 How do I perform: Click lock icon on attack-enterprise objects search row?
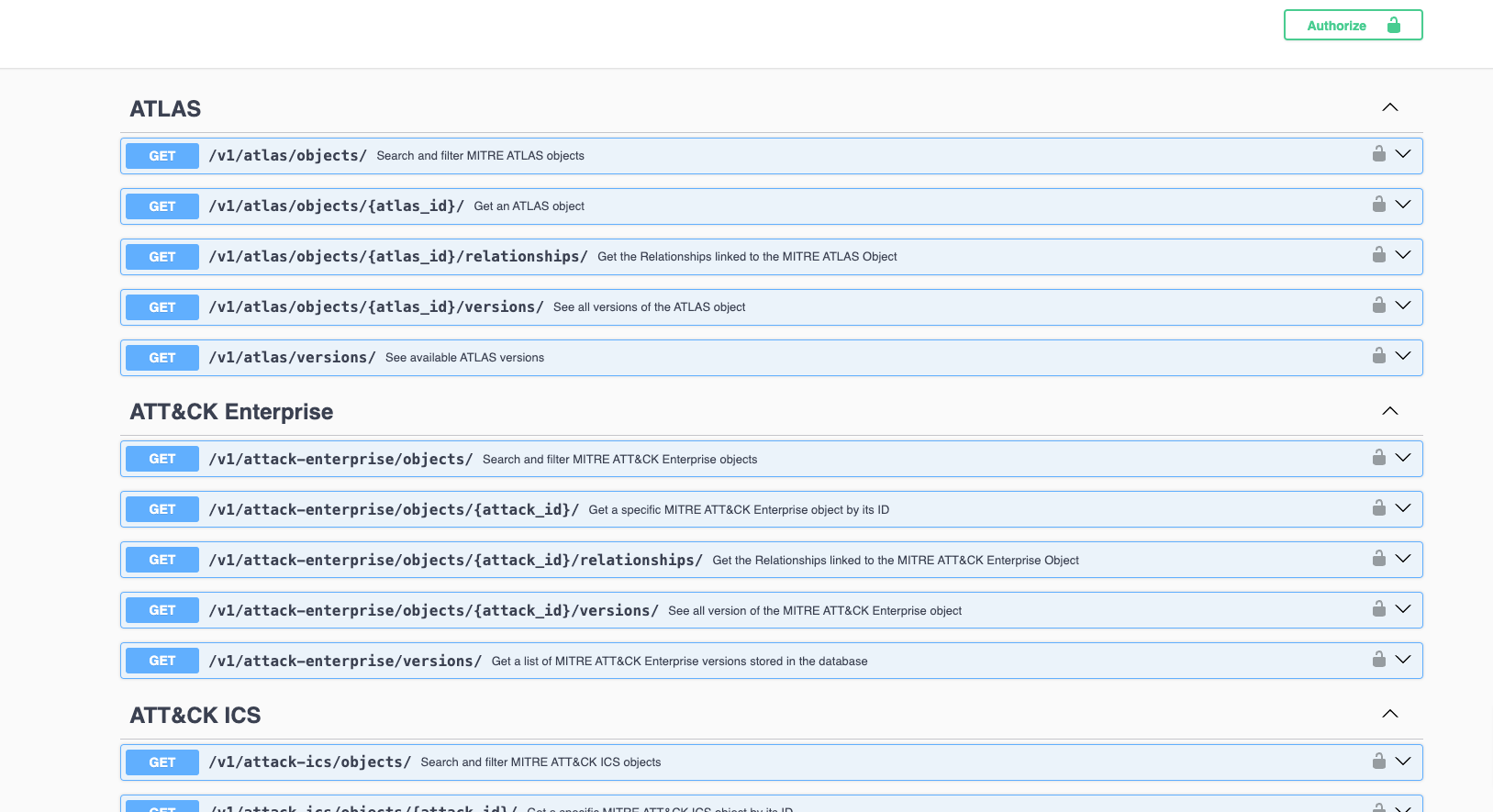pos(1378,457)
